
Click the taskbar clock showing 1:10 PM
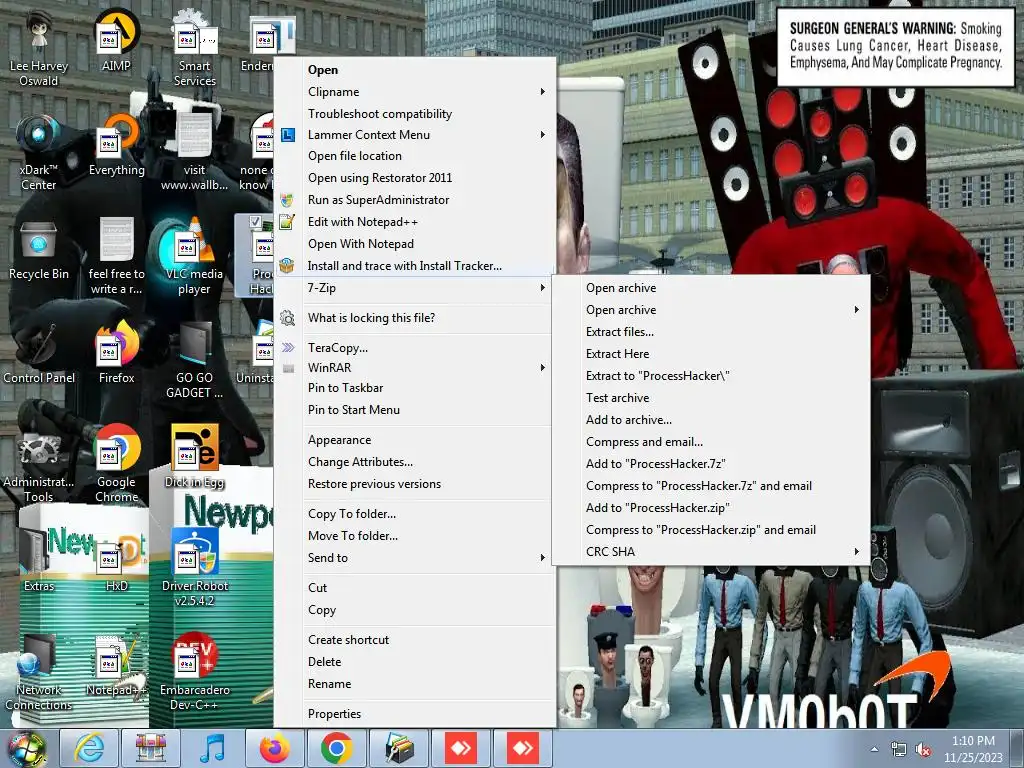(973, 749)
